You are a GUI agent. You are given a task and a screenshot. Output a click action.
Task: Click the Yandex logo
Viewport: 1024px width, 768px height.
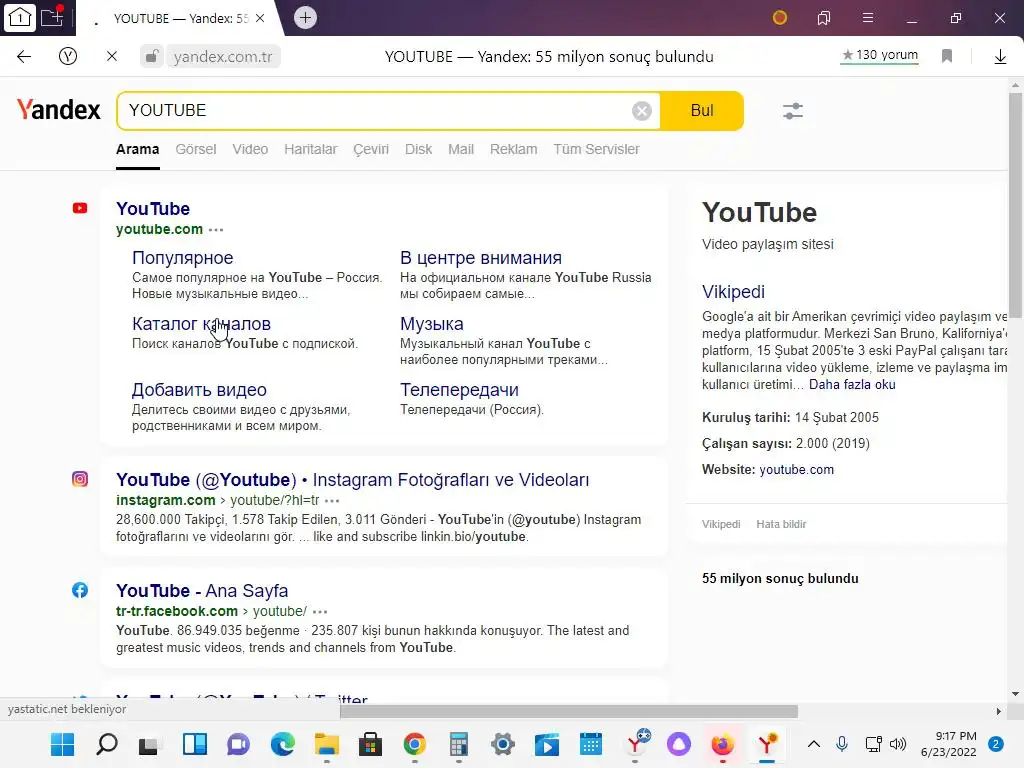pyautogui.click(x=59, y=110)
